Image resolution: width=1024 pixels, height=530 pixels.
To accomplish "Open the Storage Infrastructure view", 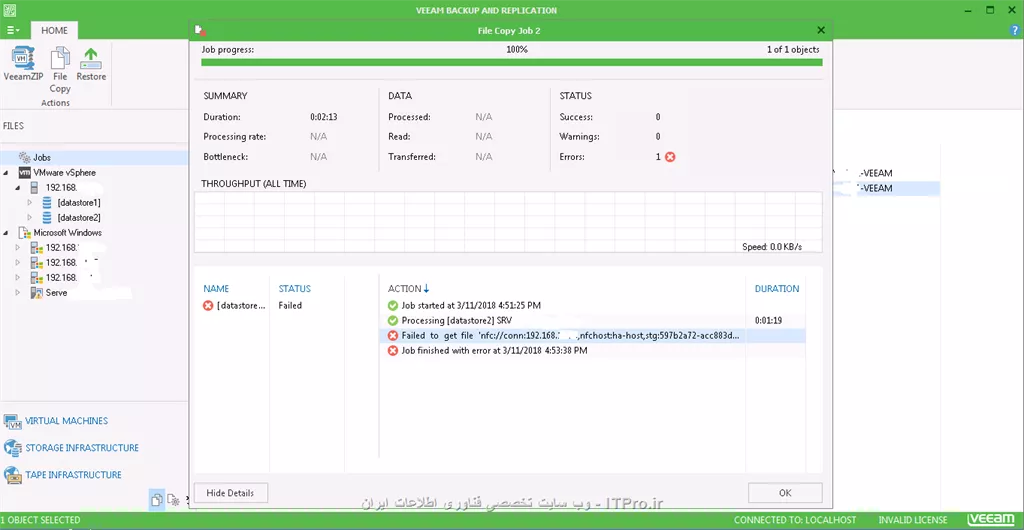I will [x=82, y=448].
